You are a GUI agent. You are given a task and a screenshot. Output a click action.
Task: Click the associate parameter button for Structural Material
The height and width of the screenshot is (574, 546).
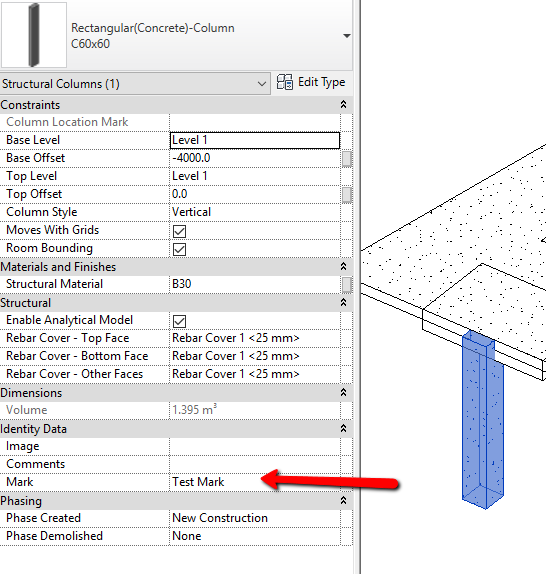(x=347, y=285)
